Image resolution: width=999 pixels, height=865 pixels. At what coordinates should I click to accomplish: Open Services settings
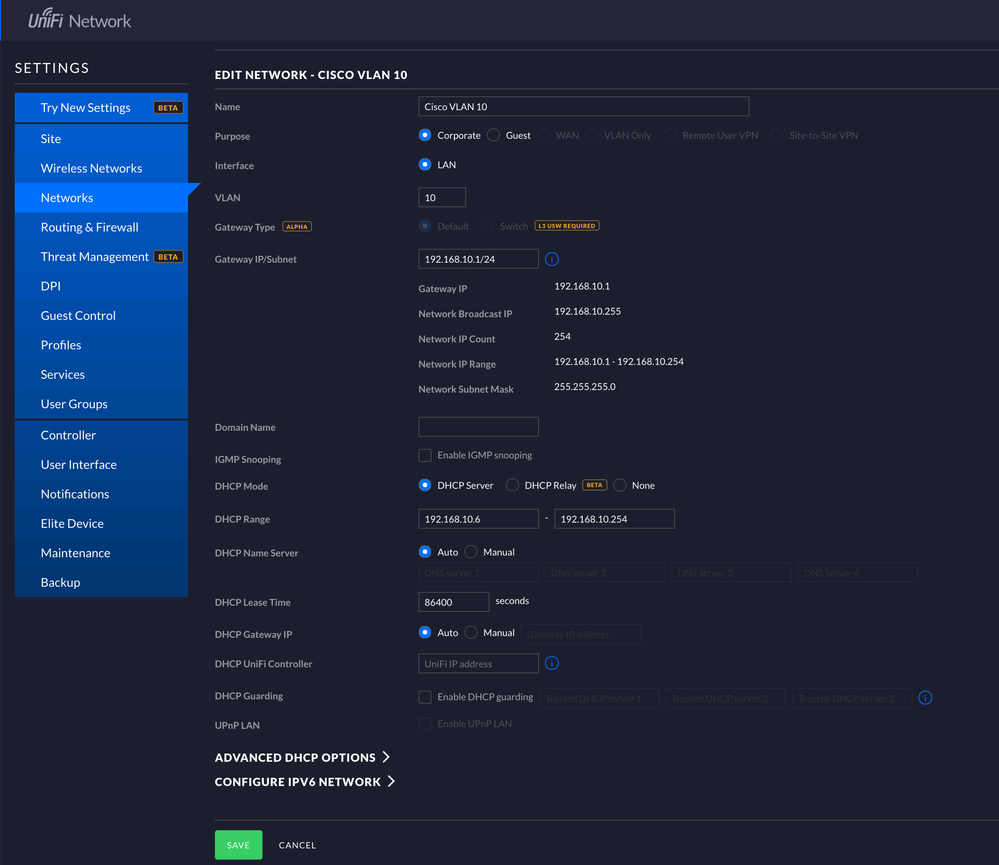(x=101, y=375)
